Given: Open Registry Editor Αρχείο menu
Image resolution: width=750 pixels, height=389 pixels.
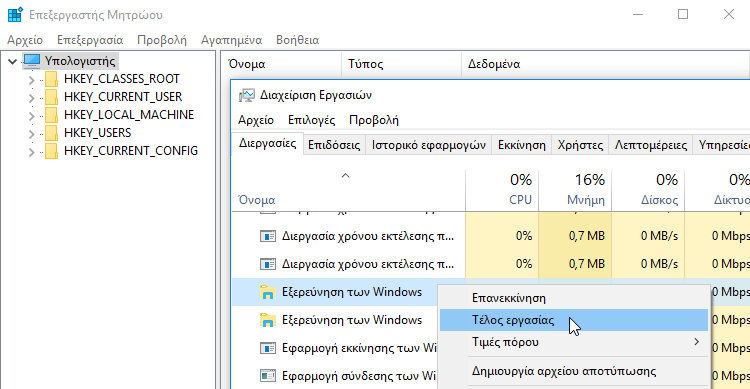Looking at the screenshot, I should point(25,40).
